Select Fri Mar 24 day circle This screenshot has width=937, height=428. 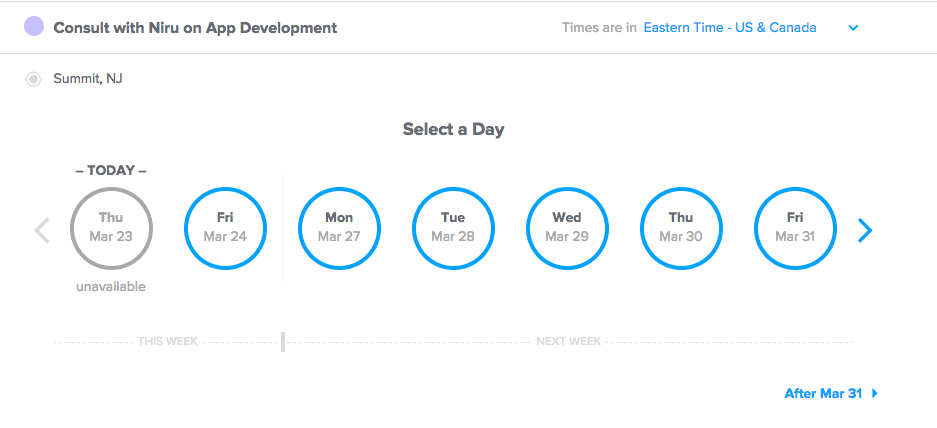pyautogui.click(x=225, y=228)
